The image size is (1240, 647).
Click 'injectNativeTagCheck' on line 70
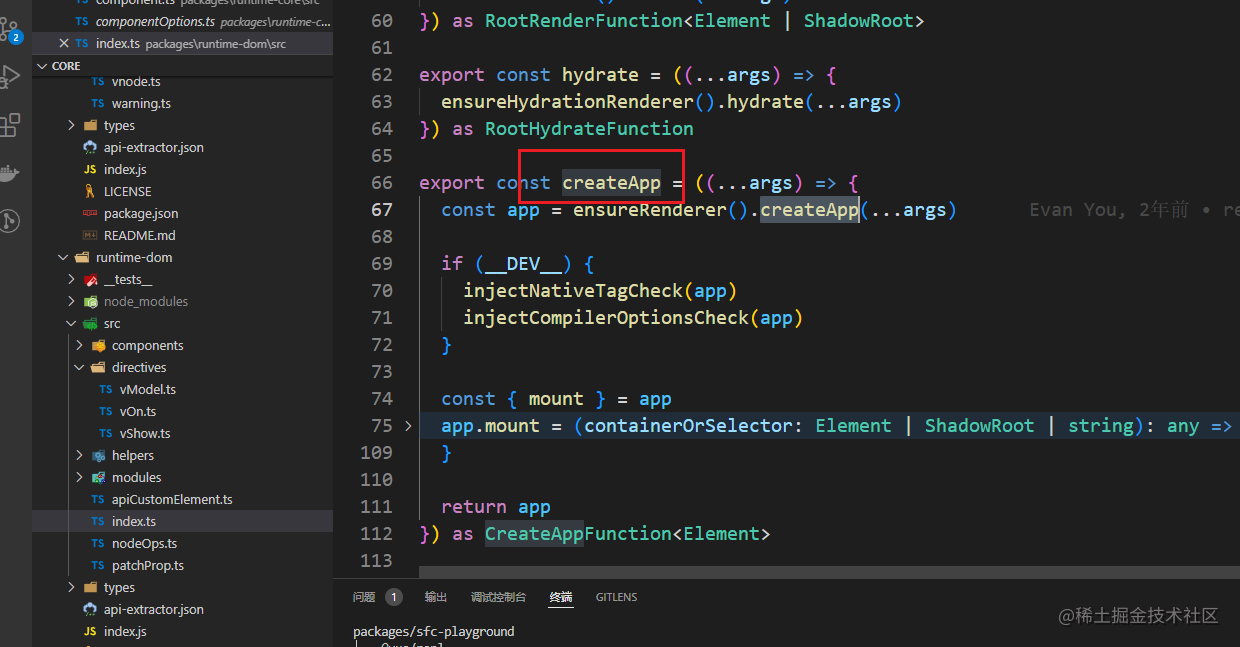[573, 291]
